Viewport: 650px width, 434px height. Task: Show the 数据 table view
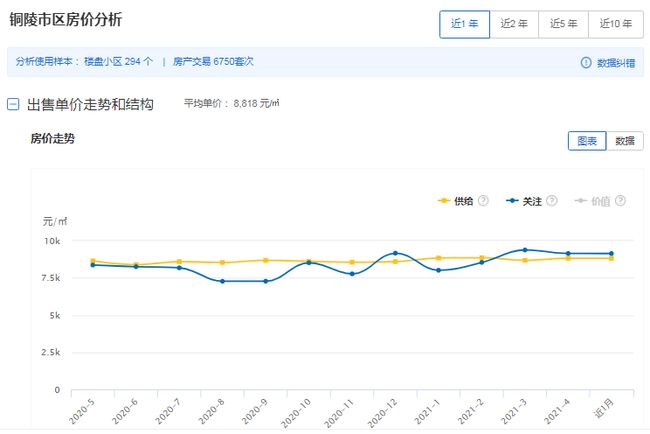pyautogui.click(x=625, y=141)
